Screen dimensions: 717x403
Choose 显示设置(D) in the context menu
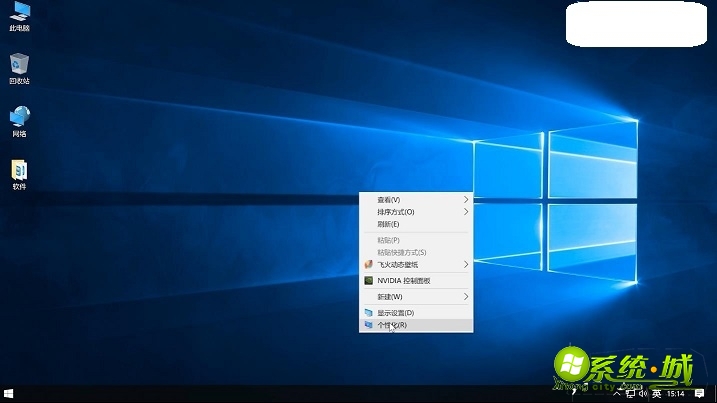[x=416, y=313]
